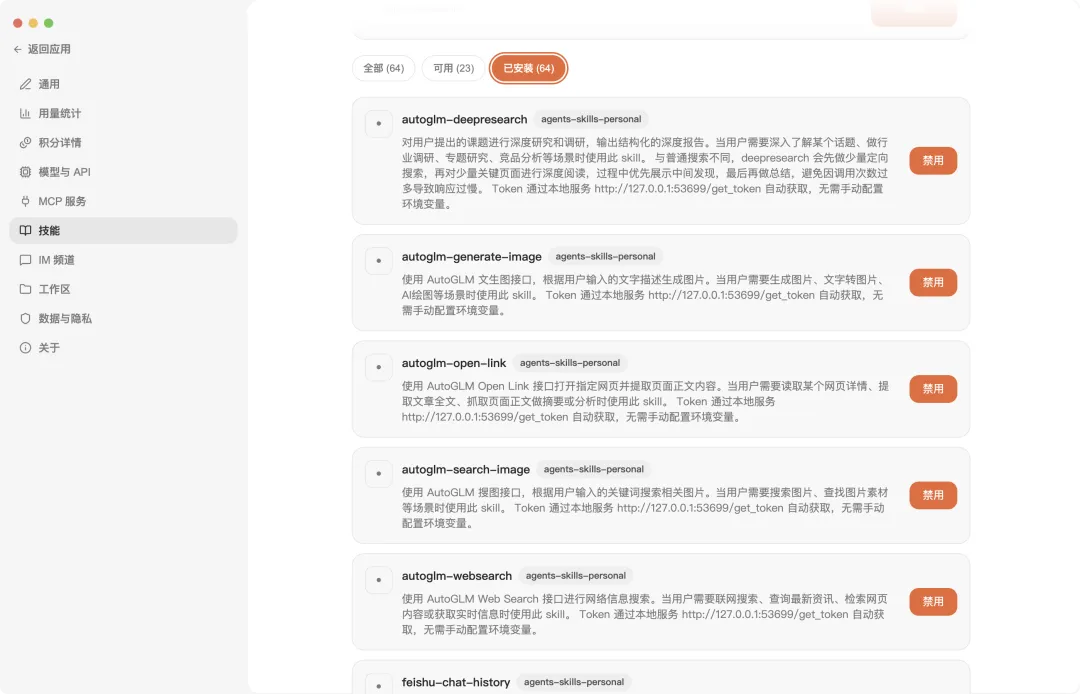This screenshot has width=1080, height=694.
Task: Click the green macOS fullscreen window button
Action: (x=48, y=23)
